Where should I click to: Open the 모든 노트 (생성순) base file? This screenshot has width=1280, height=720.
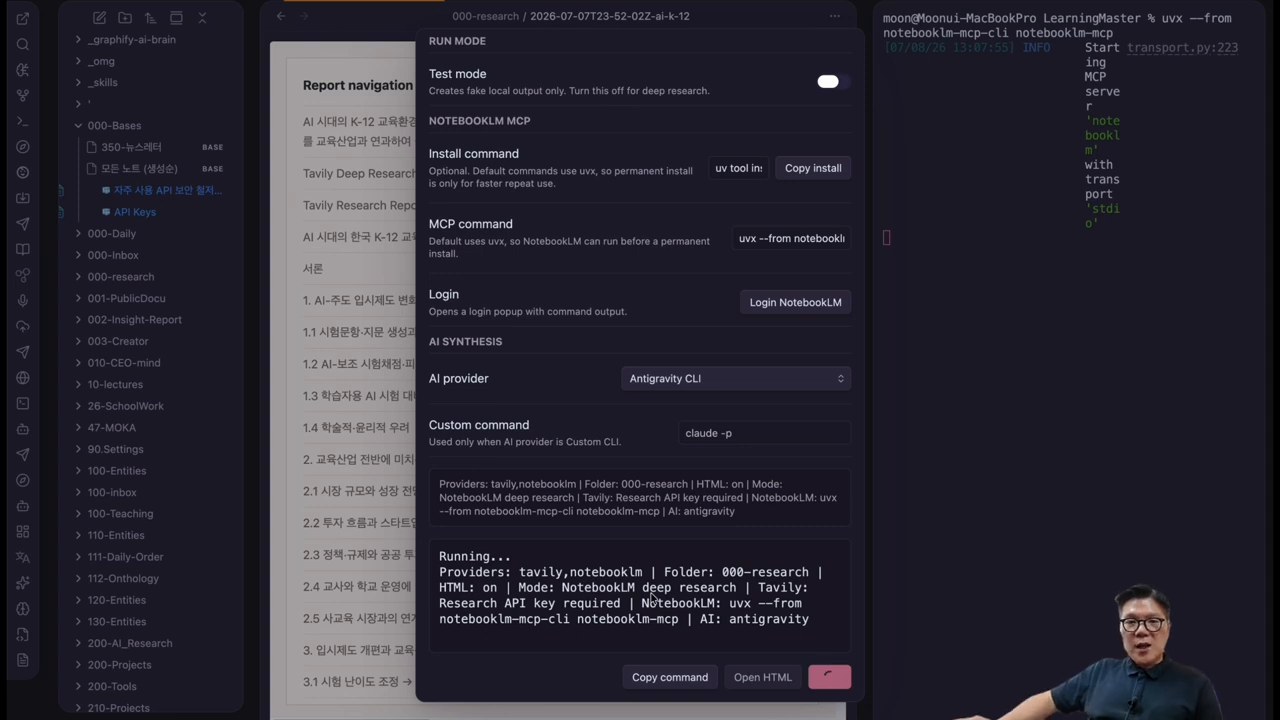coord(139,169)
